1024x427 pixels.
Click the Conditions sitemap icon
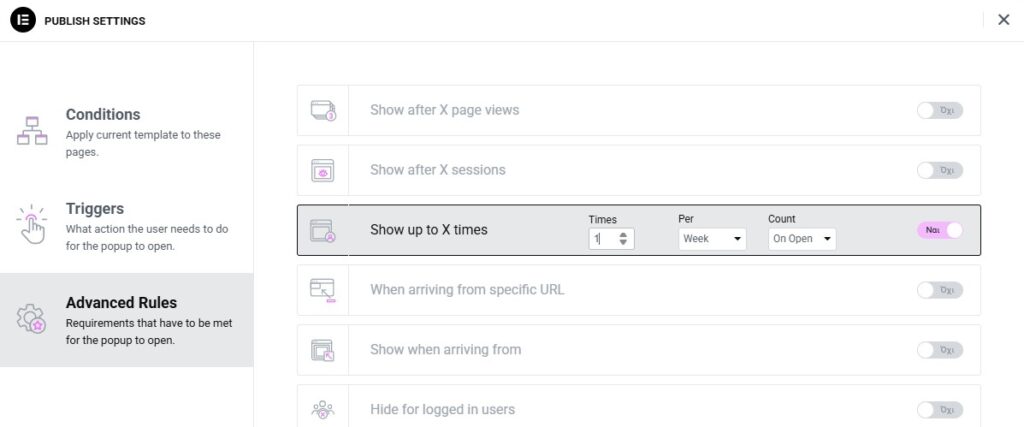[32, 131]
